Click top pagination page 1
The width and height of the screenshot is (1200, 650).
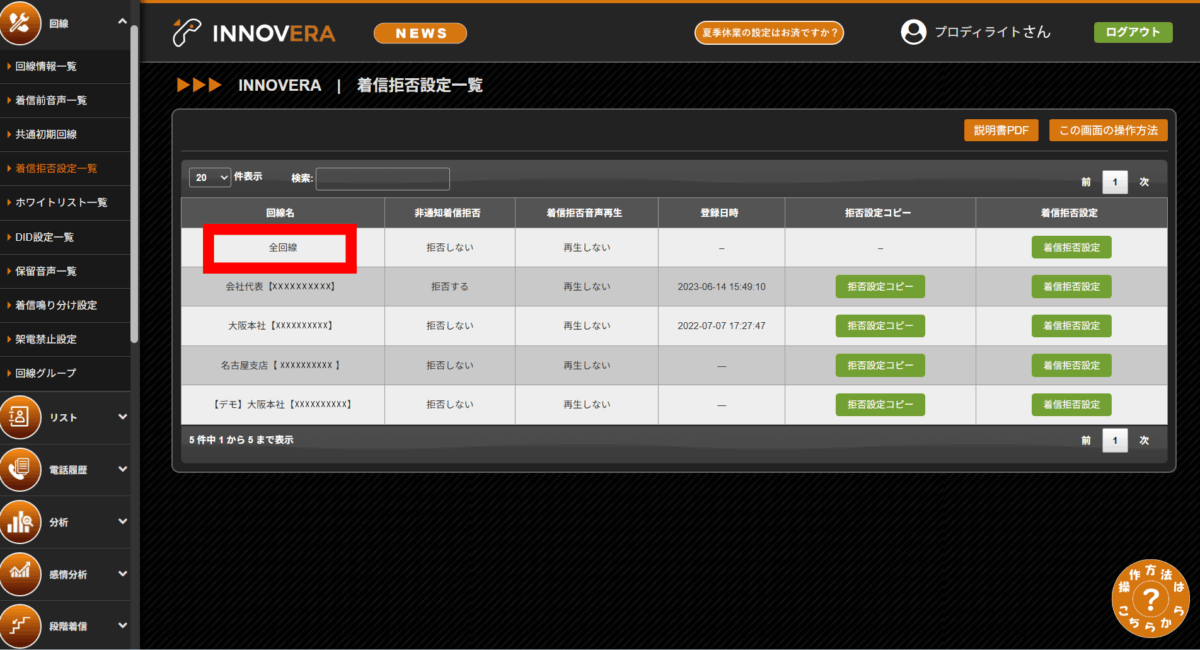click(1115, 182)
